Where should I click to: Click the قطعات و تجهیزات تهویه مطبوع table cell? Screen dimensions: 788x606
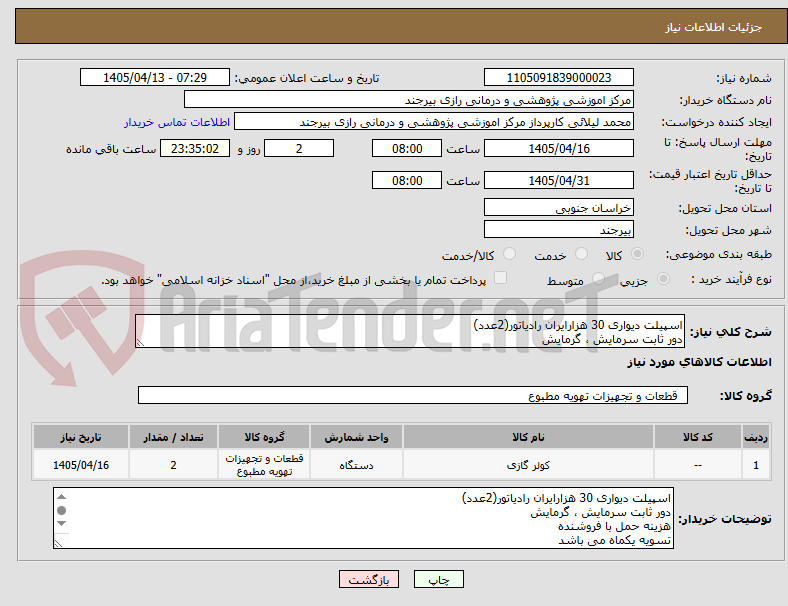[264, 465]
